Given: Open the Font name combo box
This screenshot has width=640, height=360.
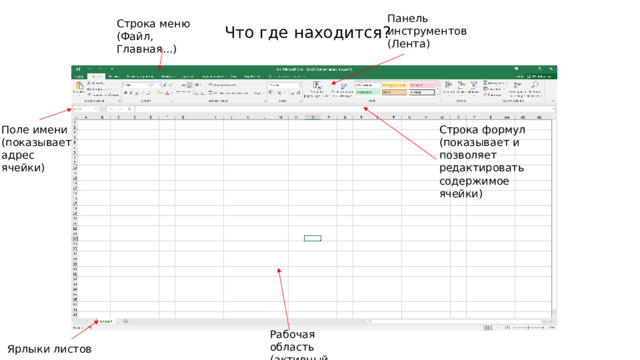Looking at the screenshot, I should [x=137, y=85].
